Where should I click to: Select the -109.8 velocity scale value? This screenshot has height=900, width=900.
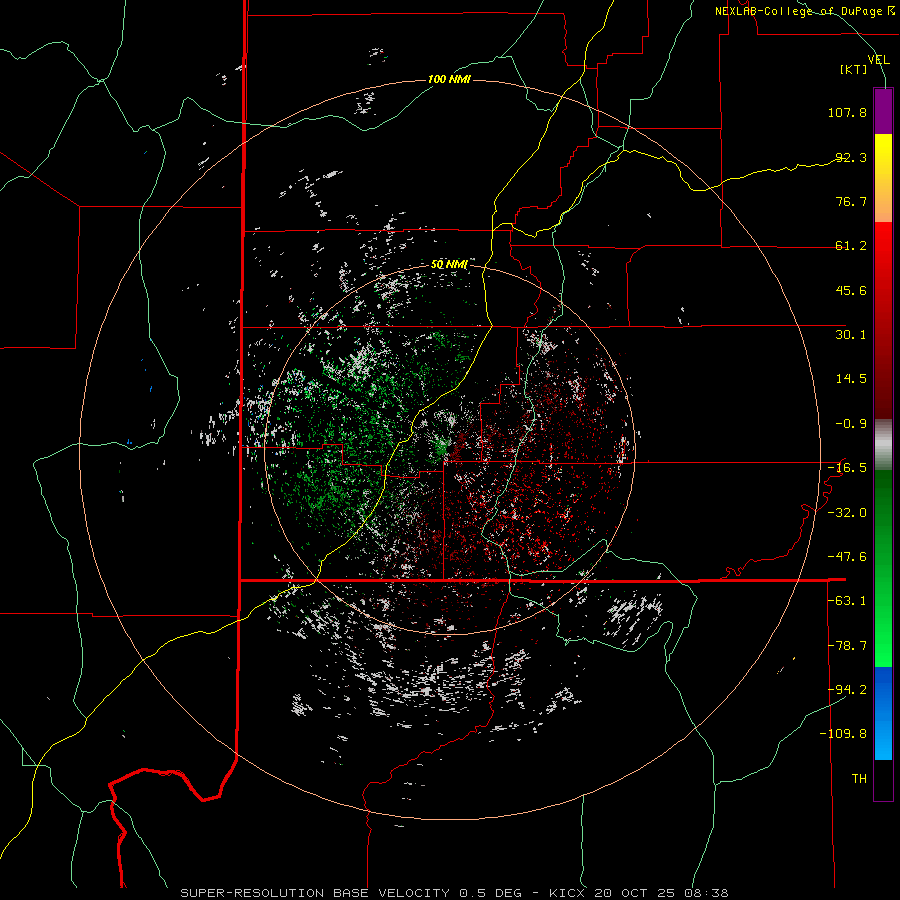844,734
